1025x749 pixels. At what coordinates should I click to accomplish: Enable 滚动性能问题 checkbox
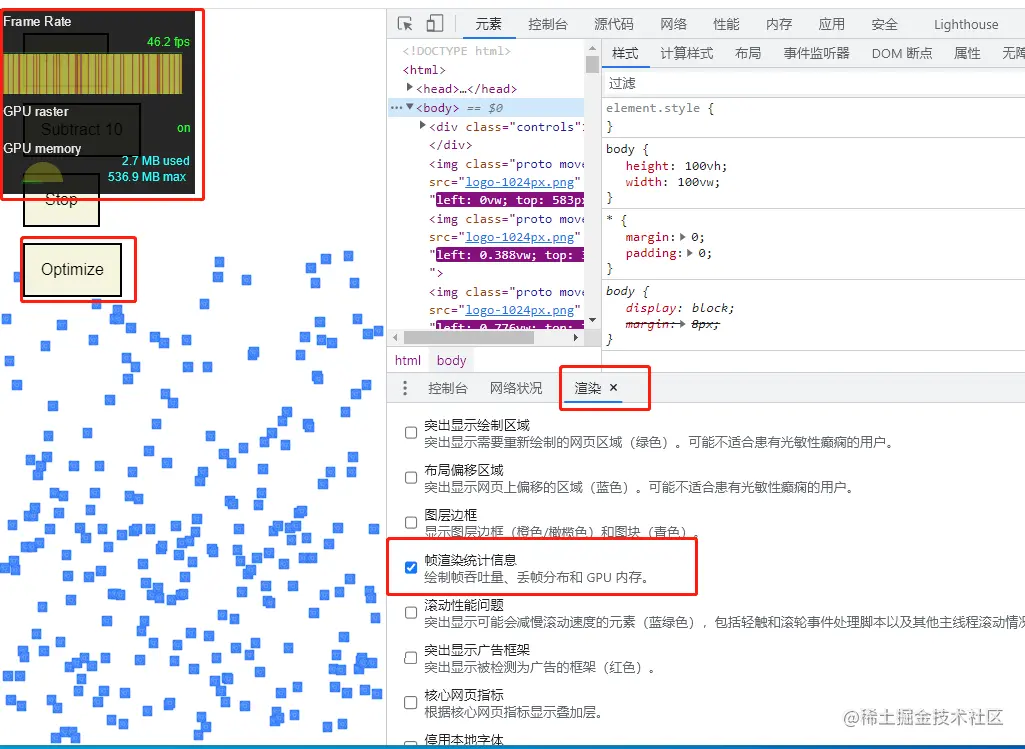coord(411,612)
